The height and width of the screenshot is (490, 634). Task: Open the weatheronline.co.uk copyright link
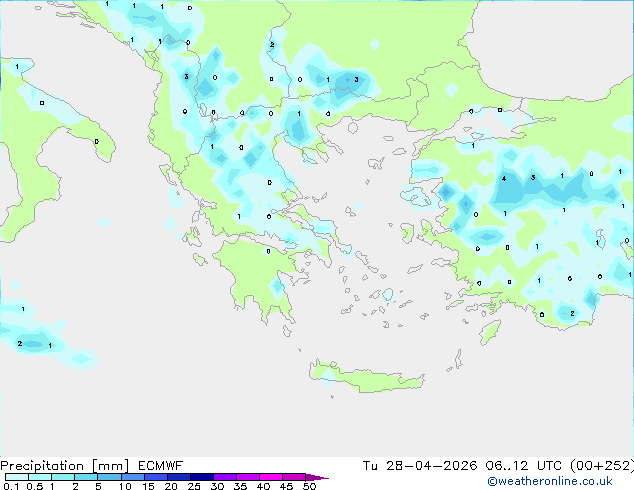pyautogui.click(x=550, y=481)
